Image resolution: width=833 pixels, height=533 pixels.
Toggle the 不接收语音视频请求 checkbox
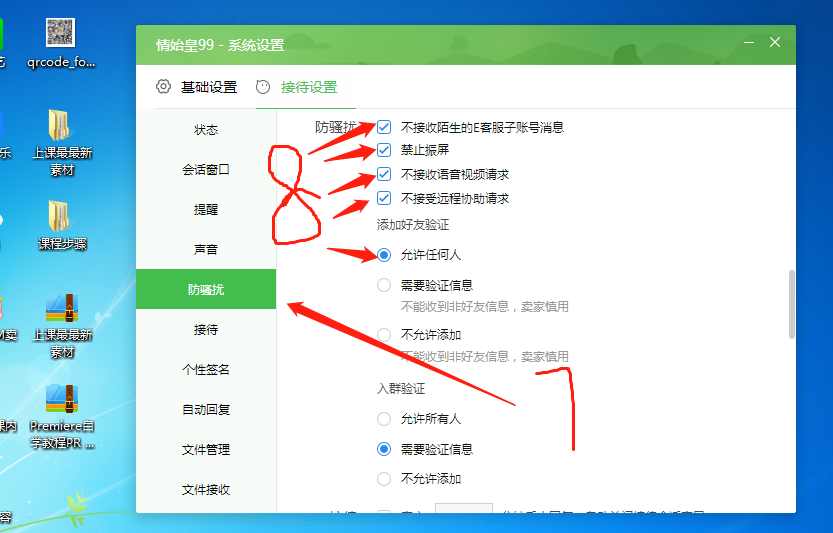point(384,174)
